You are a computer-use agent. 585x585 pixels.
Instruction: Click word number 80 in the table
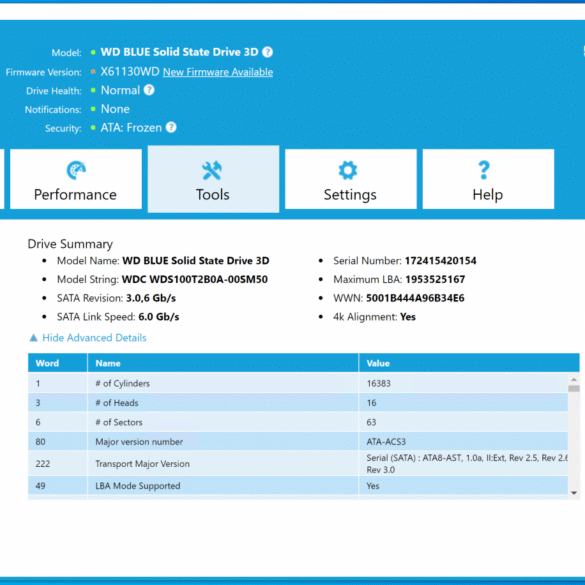40,442
